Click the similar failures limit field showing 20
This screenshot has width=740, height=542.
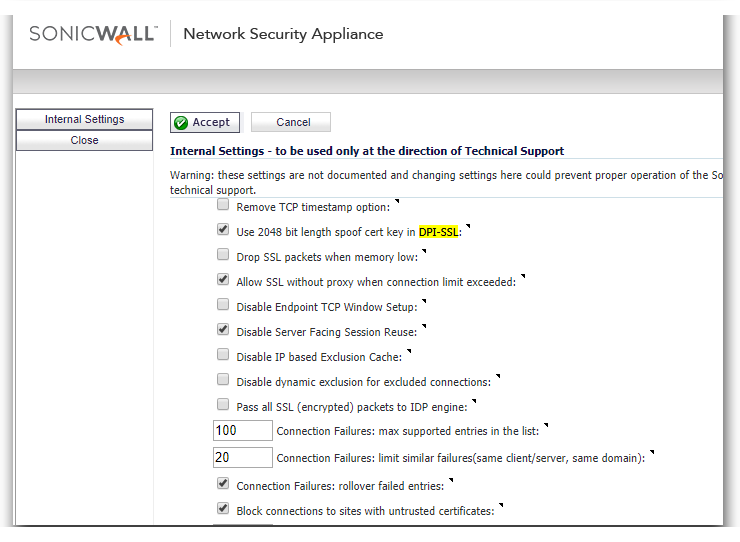point(243,457)
